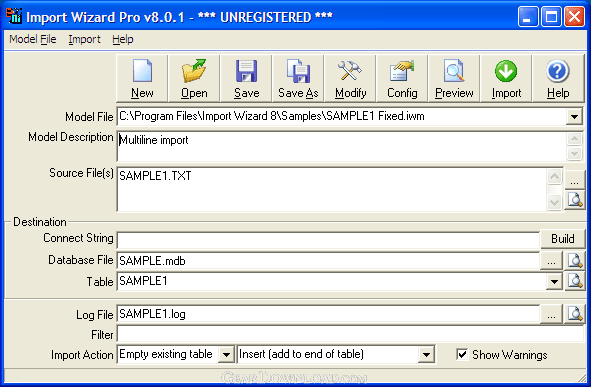View source file with magnifier icon
This screenshot has height=387, width=591.
point(575,200)
